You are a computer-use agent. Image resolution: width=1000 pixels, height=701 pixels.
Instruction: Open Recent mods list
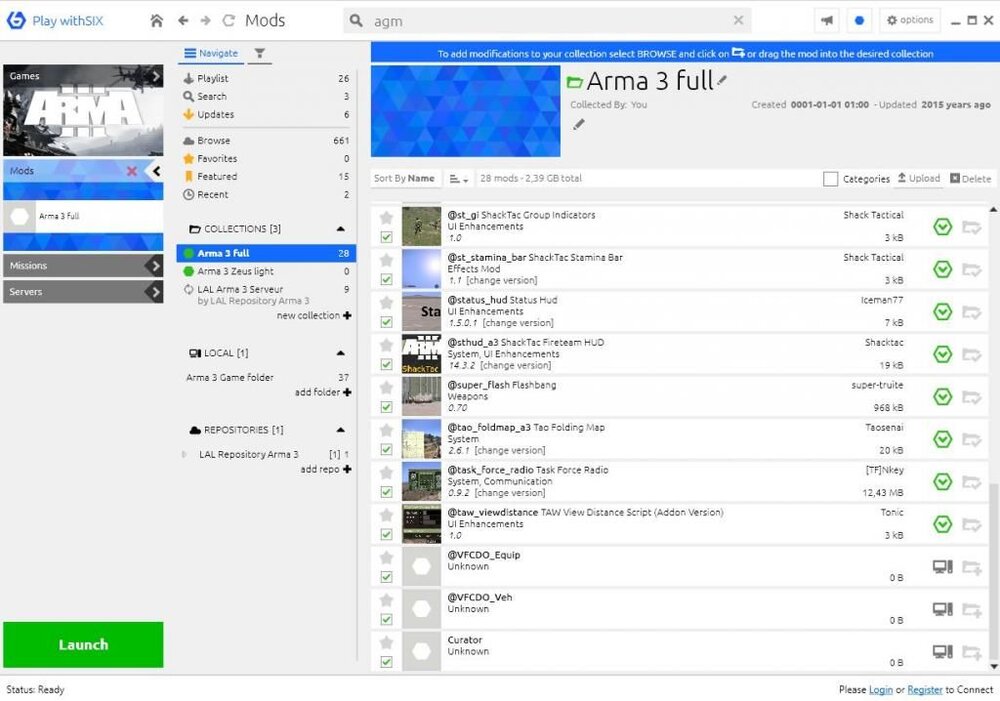pyautogui.click(x=266, y=195)
